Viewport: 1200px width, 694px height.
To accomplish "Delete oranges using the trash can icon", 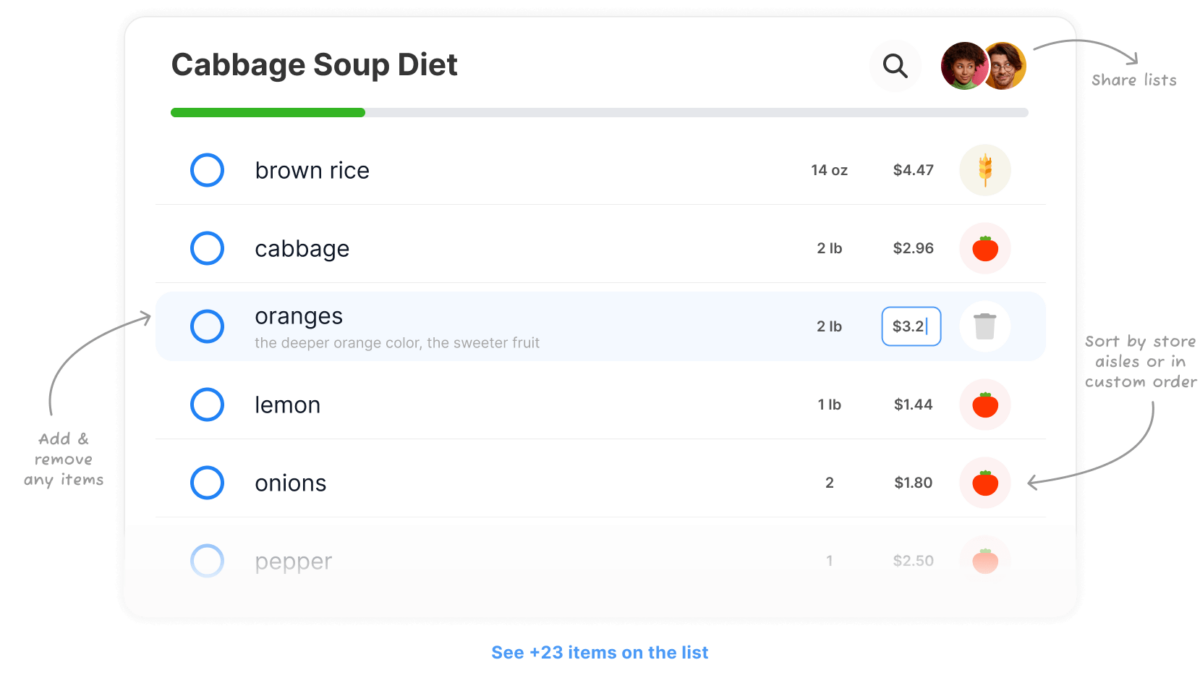I will tap(985, 326).
